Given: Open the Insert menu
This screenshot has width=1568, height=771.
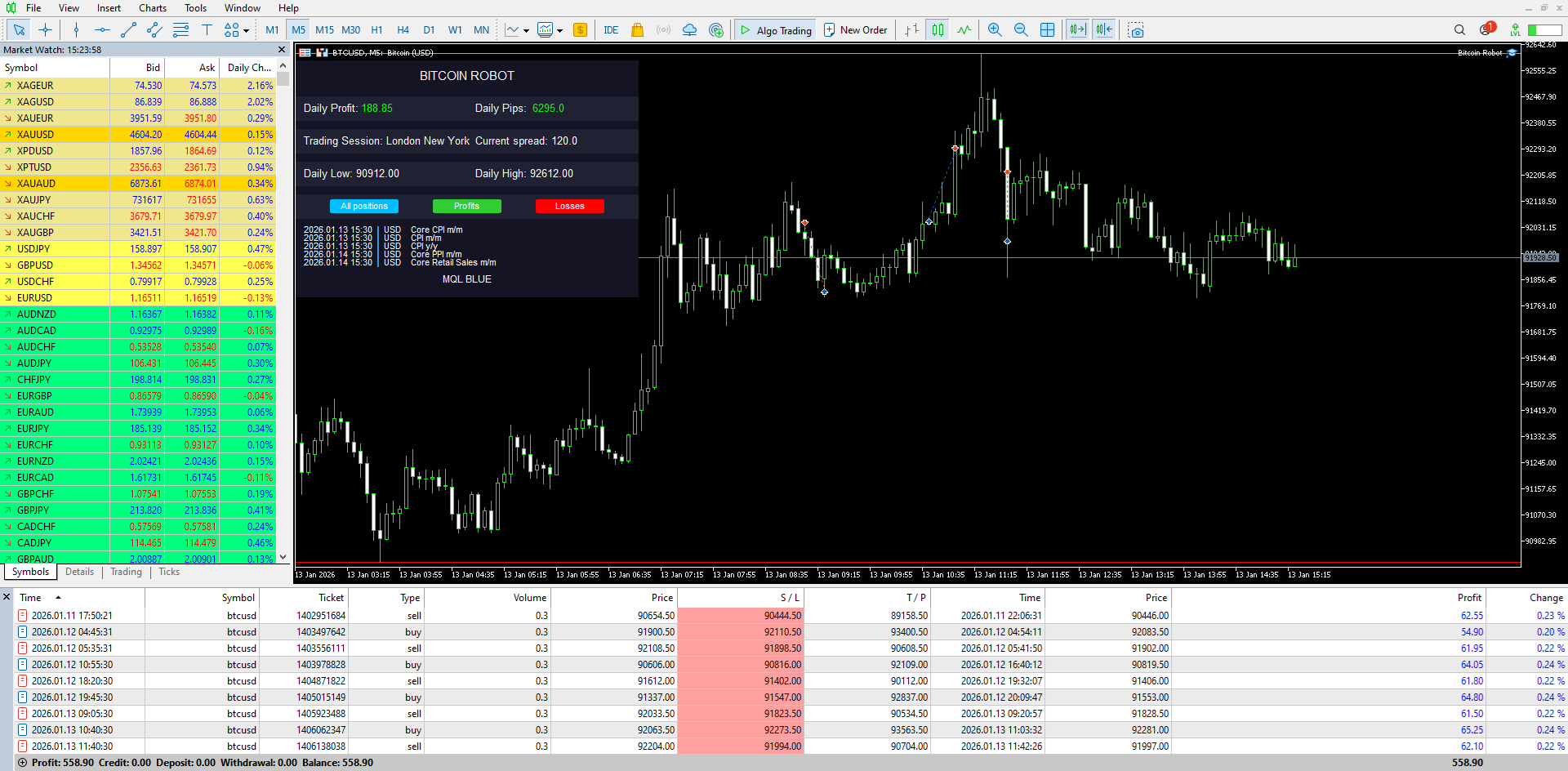Looking at the screenshot, I should pyautogui.click(x=109, y=8).
